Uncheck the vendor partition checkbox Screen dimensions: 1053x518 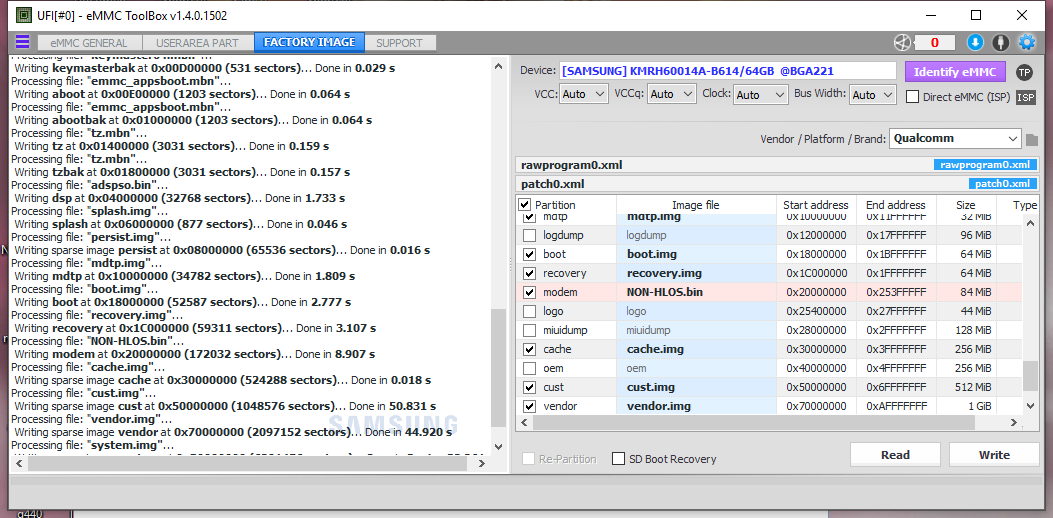(x=530, y=406)
